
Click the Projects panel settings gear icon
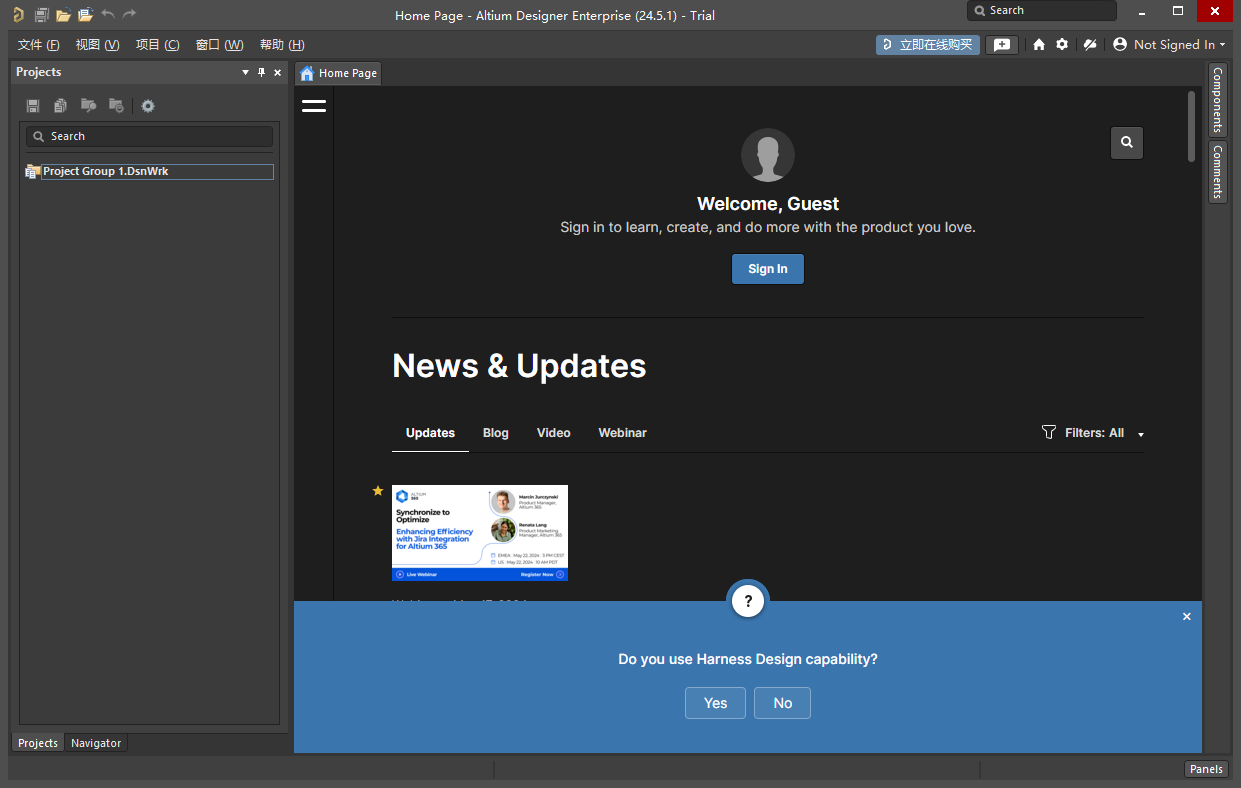148,106
